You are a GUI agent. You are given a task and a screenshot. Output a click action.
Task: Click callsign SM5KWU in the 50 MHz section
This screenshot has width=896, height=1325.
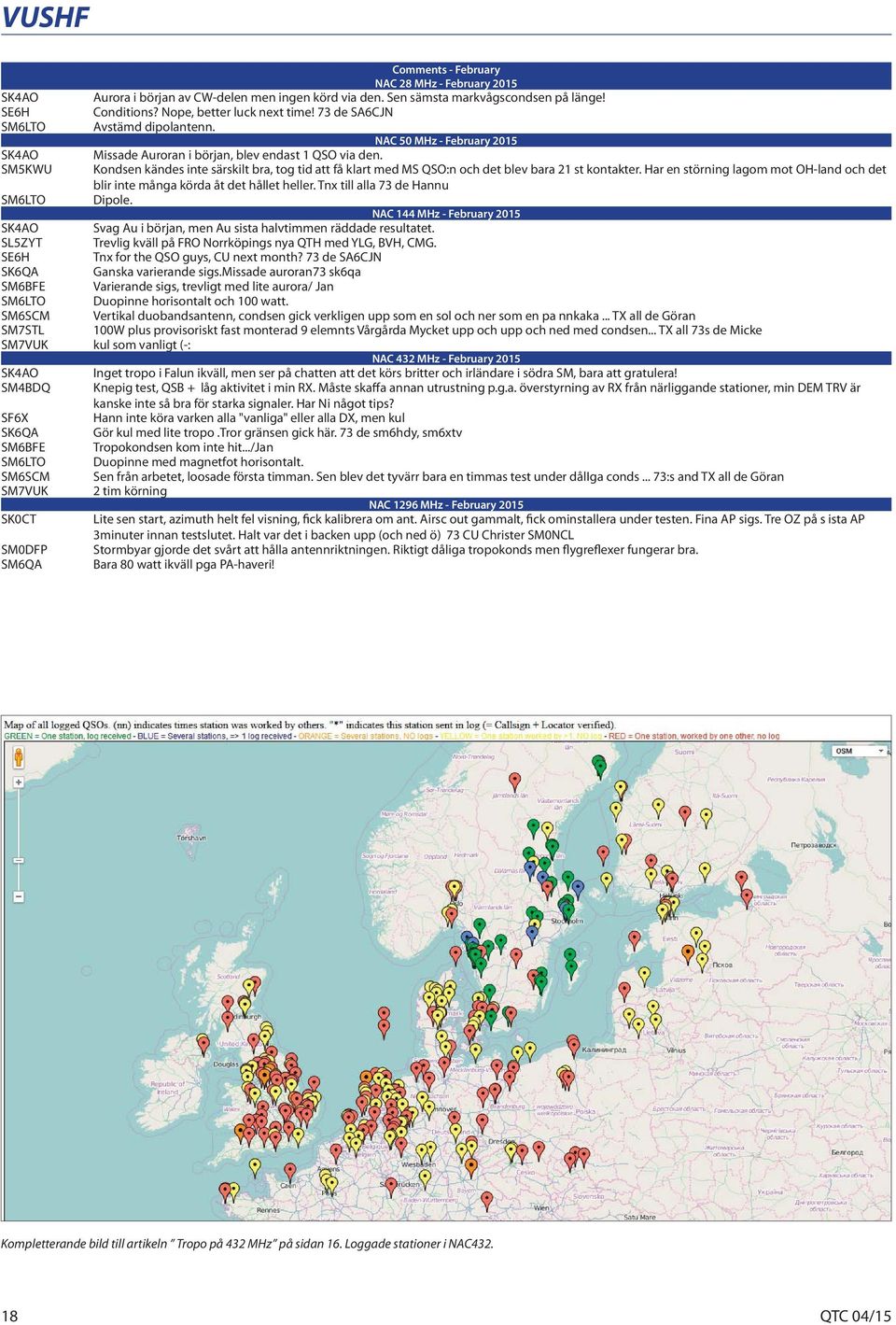tap(26, 169)
